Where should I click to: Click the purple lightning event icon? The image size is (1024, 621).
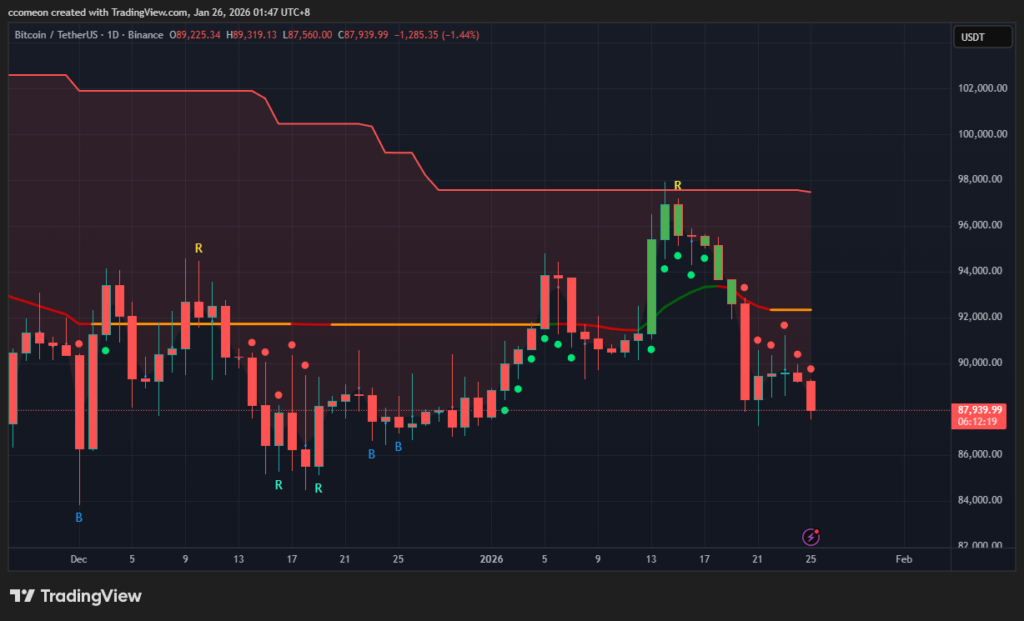click(x=812, y=537)
